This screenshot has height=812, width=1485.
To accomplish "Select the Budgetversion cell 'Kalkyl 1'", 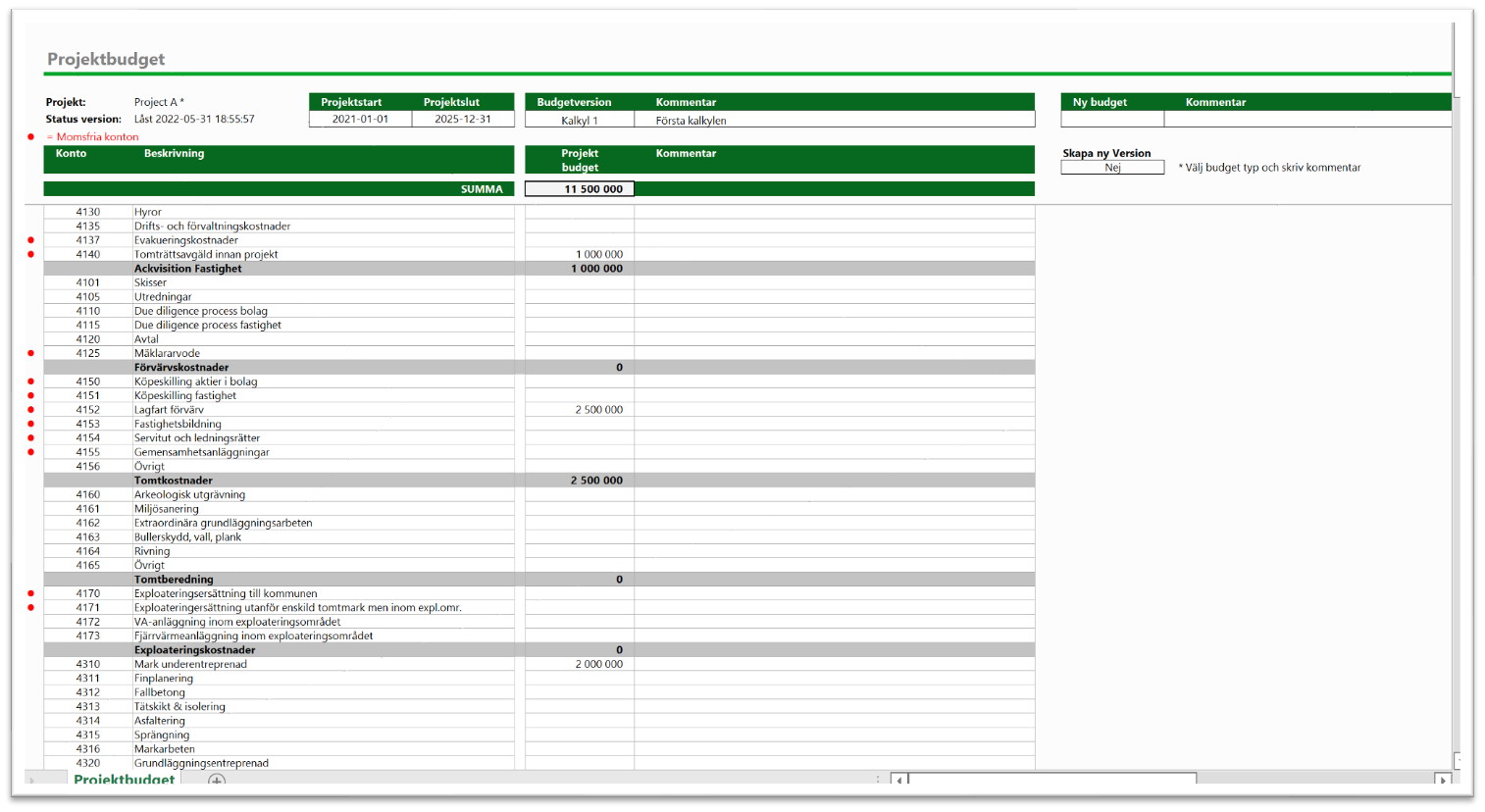I will point(580,121).
